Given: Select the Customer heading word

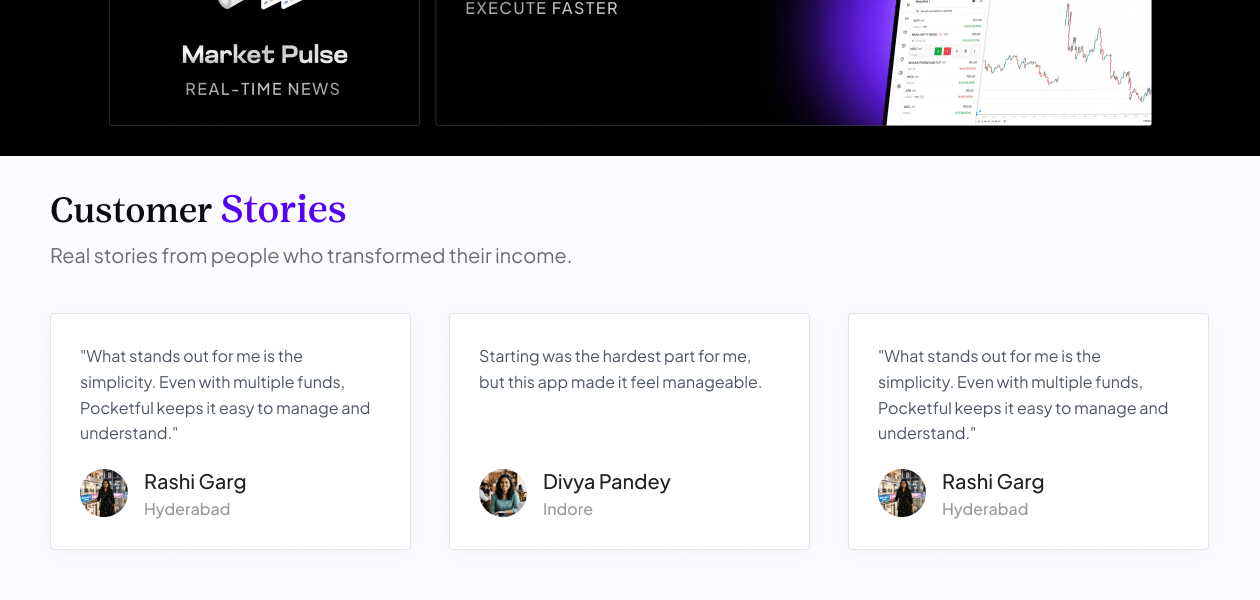Looking at the screenshot, I should click(x=131, y=210).
